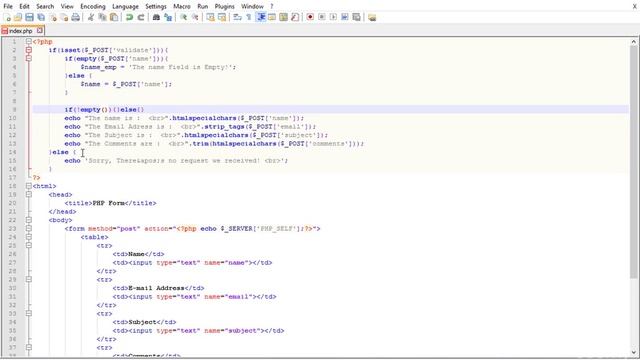Collapse the <table> fold on line 24
The height and width of the screenshot is (360, 640).
coord(29,237)
